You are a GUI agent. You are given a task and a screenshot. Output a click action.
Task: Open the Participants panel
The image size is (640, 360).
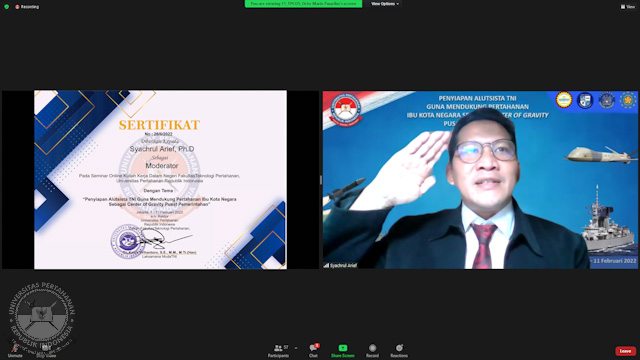pos(279,351)
